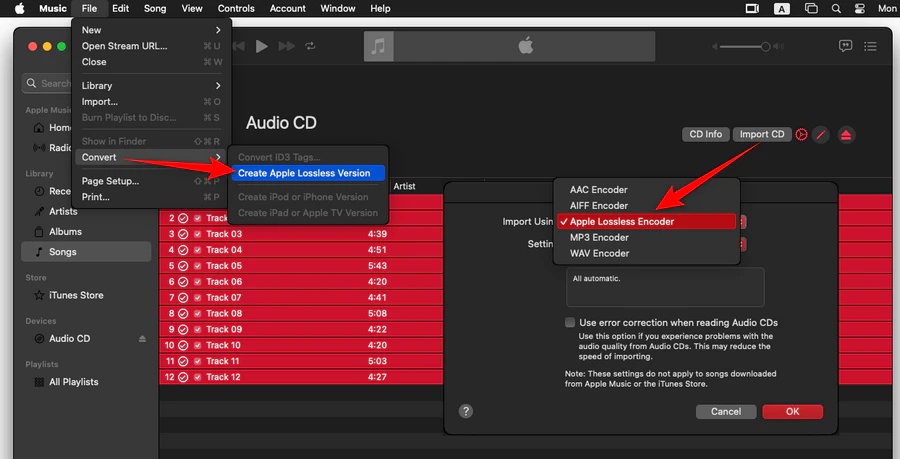Uncheck the Track 04 checkbox
The width and height of the screenshot is (900, 459).
tap(197, 250)
